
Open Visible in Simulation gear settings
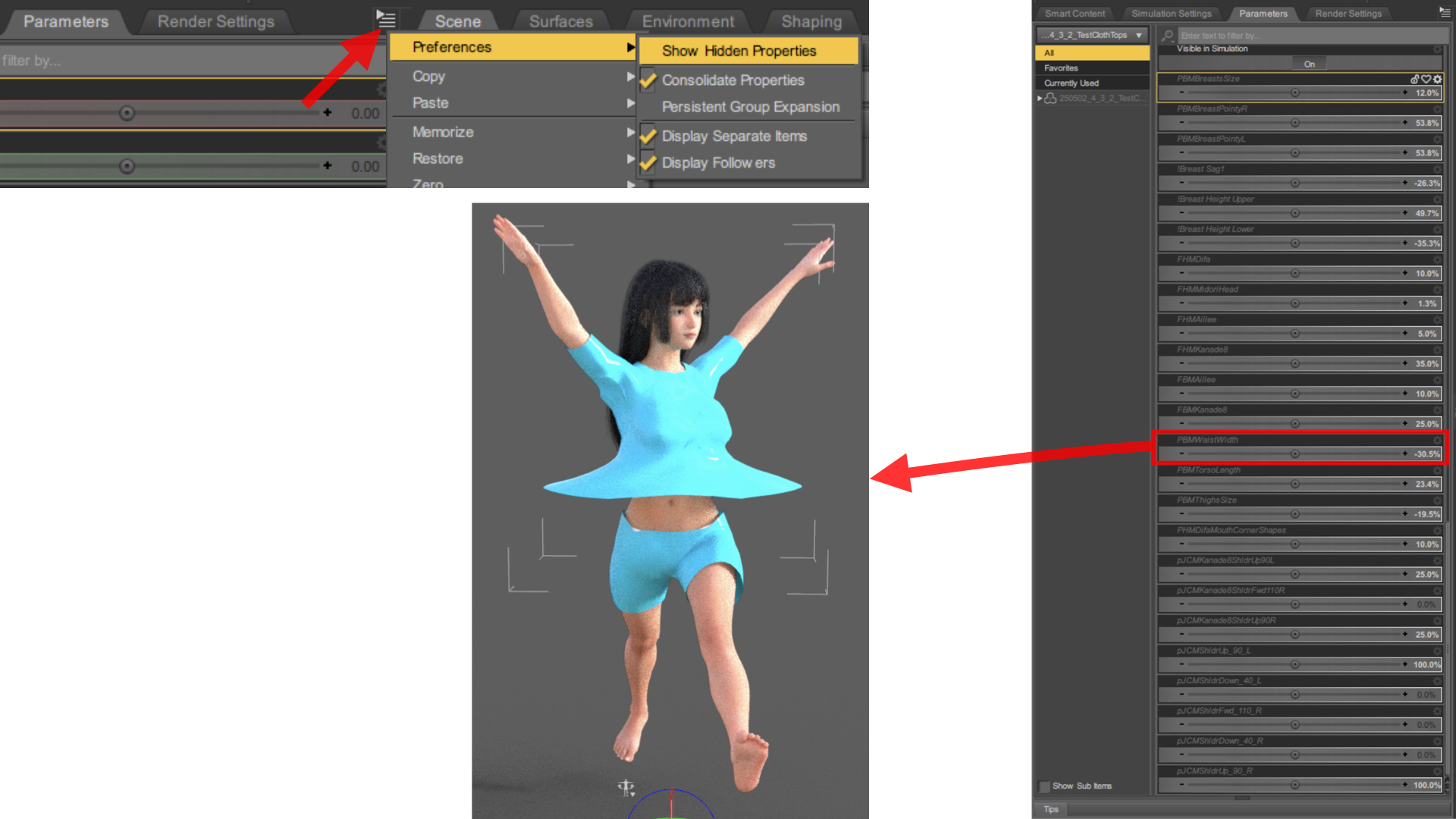(1437, 49)
